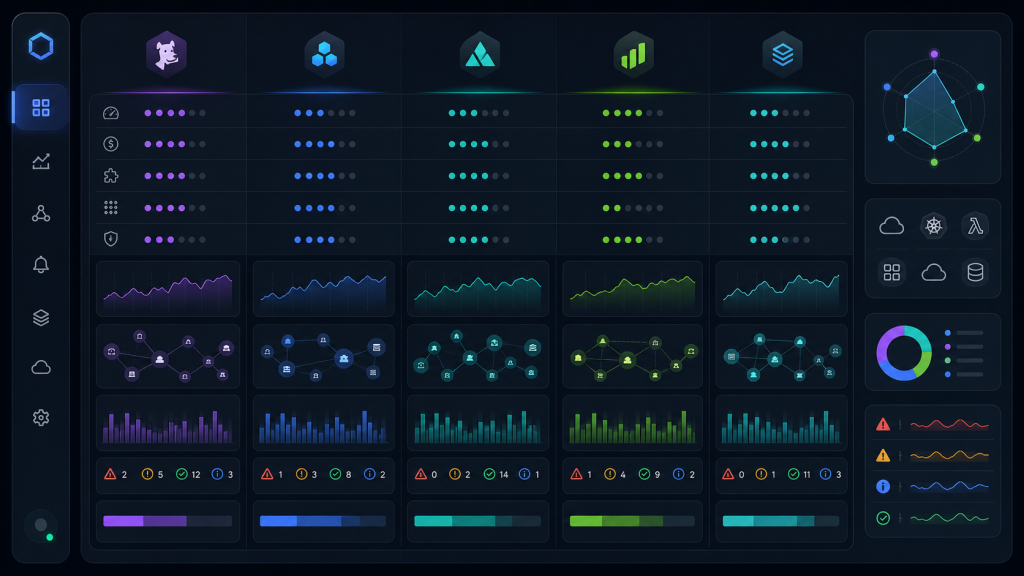This screenshot has height=576, width=1024.
Task: Click the green check count "11"
Action: pos(807,475)
